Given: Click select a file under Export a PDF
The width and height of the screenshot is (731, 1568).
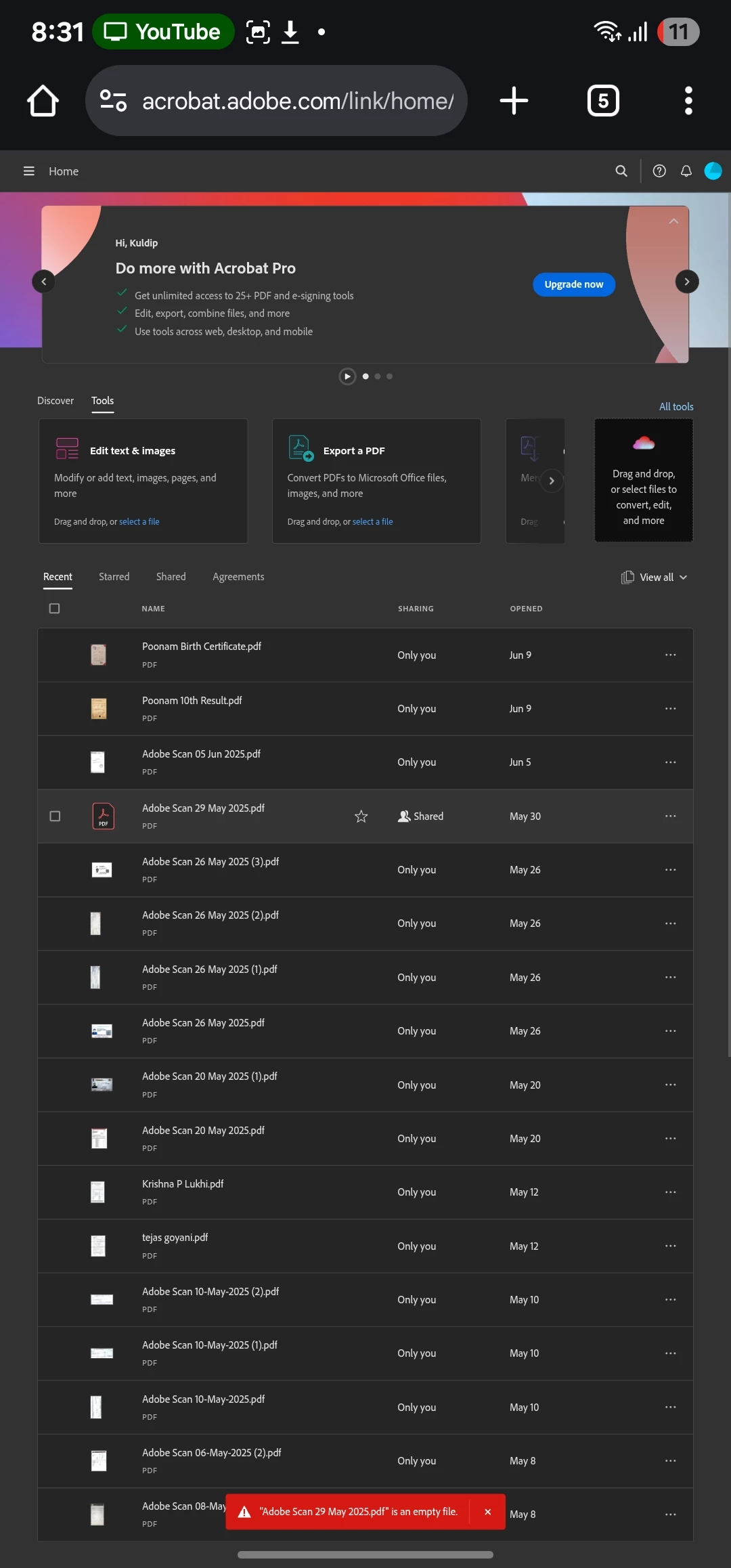Looking at the screenshot, I should coord(373,521).
